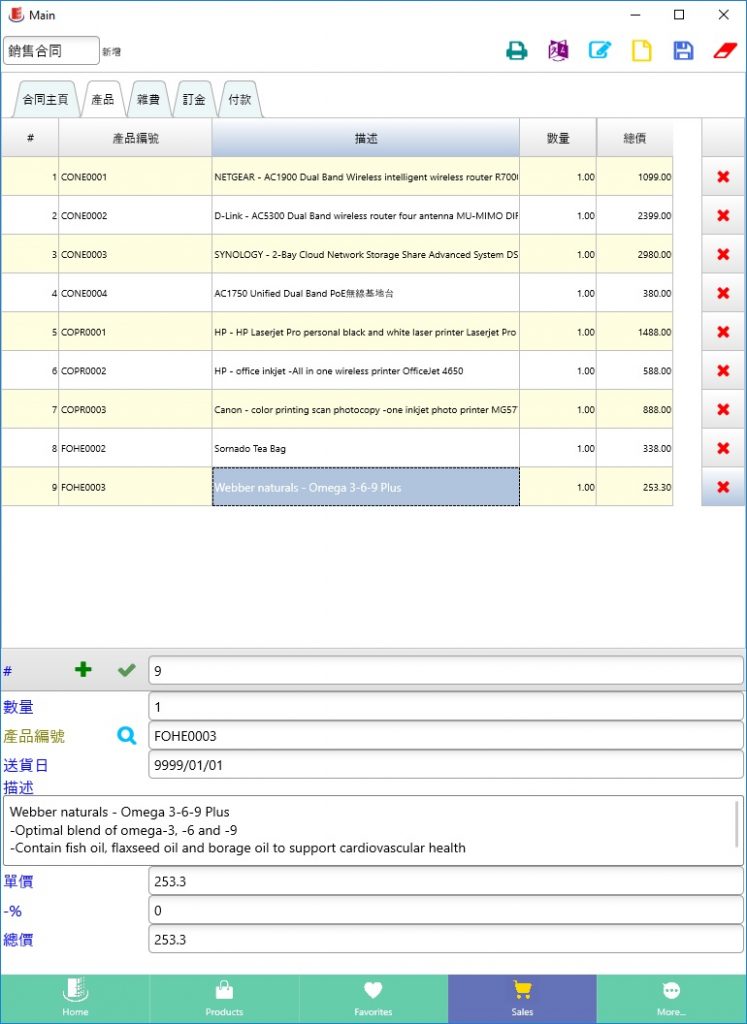Delete row COPR0002 with red X

tap(723, 370)
